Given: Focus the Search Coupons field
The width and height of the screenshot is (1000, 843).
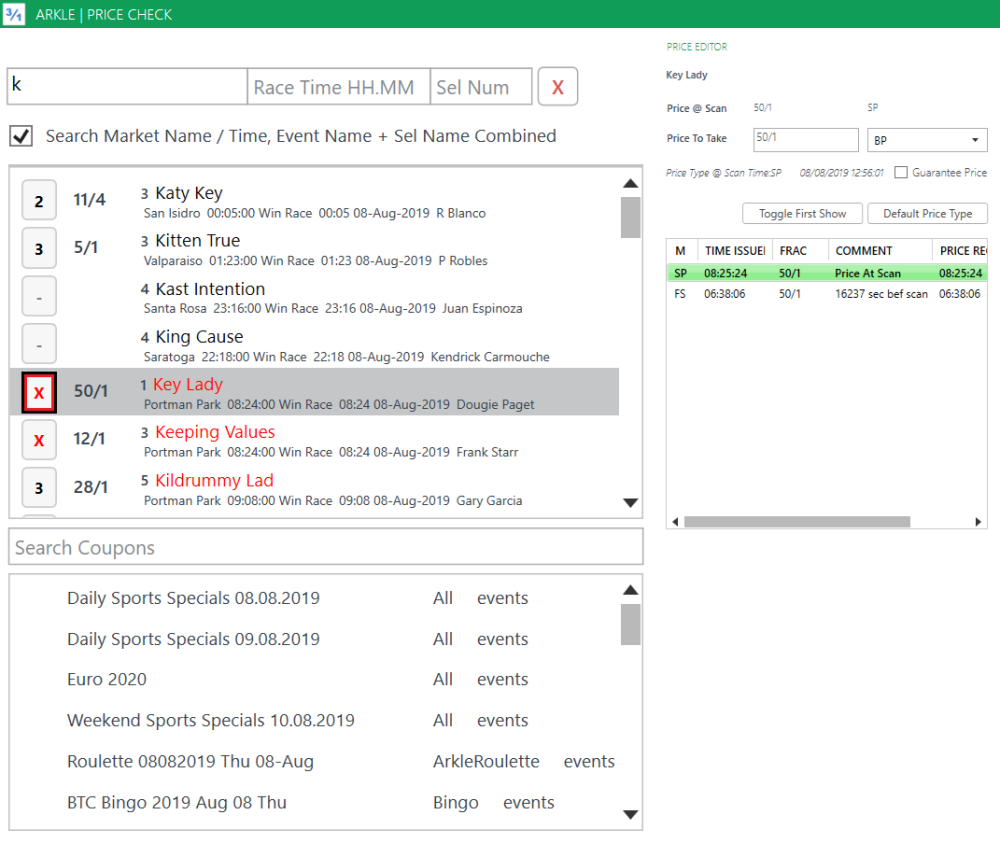Looking at the screenshot, I should (x=325, y=547).
